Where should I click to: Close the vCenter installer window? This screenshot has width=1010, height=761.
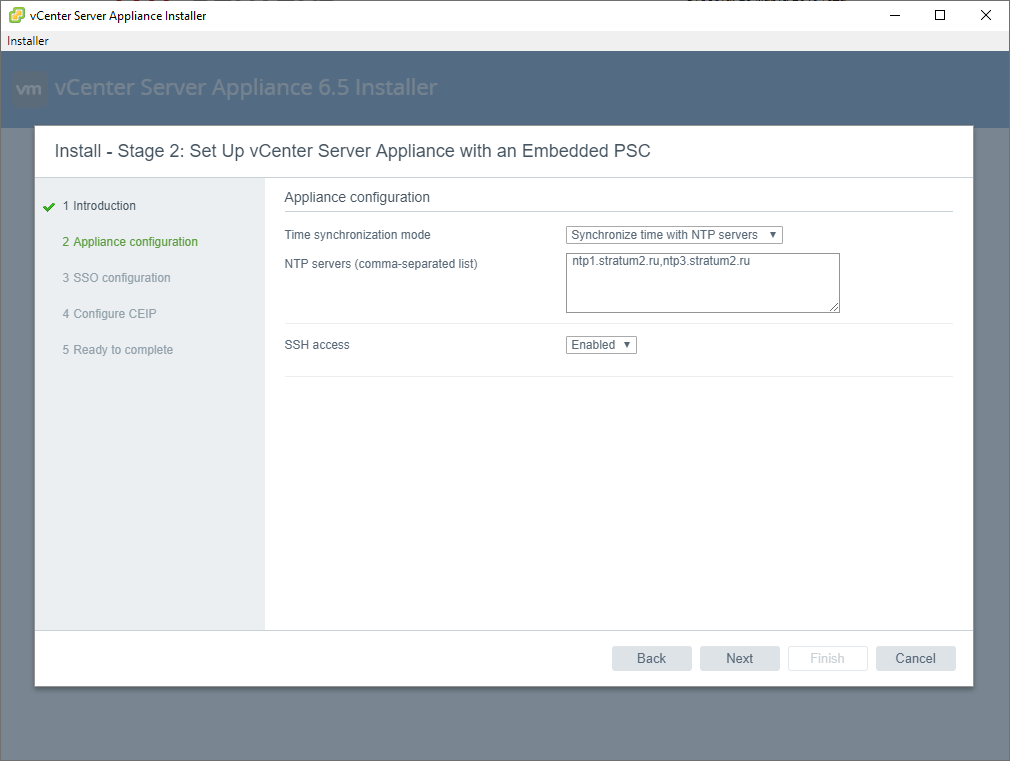pyautogui.click(x=986, y=15)
